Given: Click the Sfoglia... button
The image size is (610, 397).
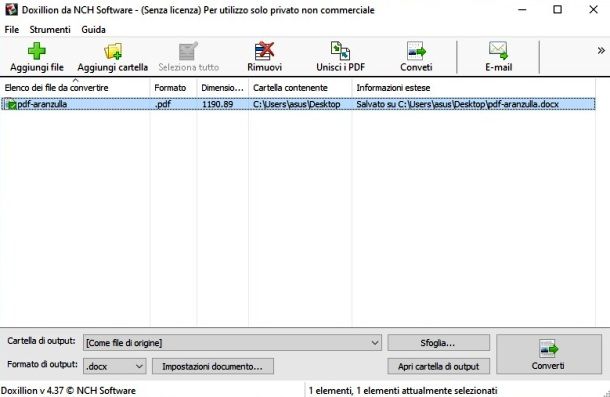Looking at the screenshot, I should point(438,343).
